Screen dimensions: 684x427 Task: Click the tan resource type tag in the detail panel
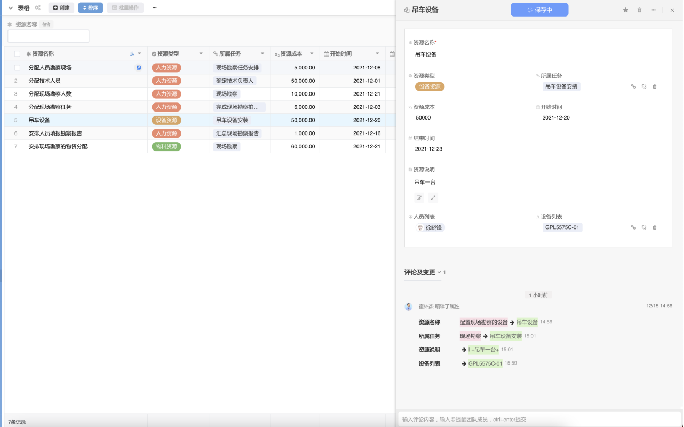(429, 86)
